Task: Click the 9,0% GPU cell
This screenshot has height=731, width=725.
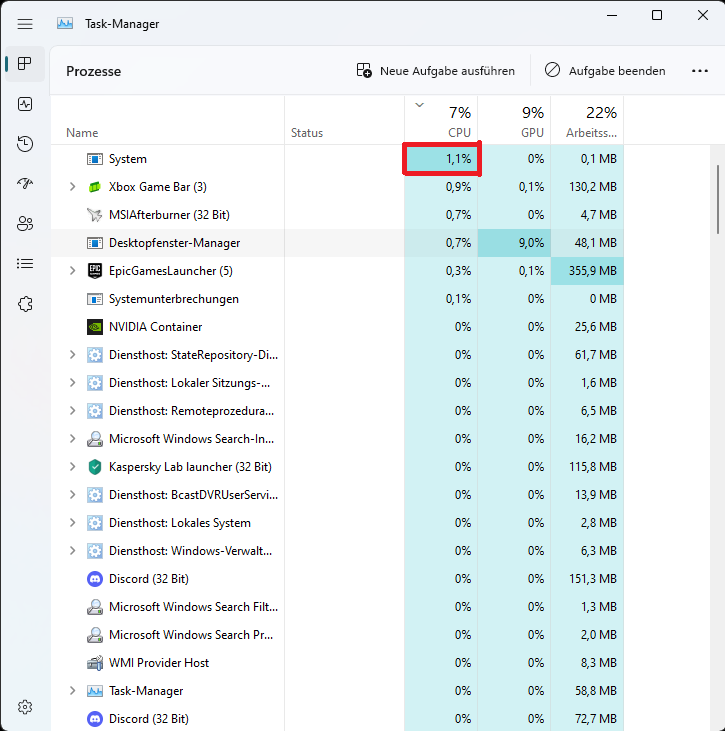Action: (x=514, y=243)
